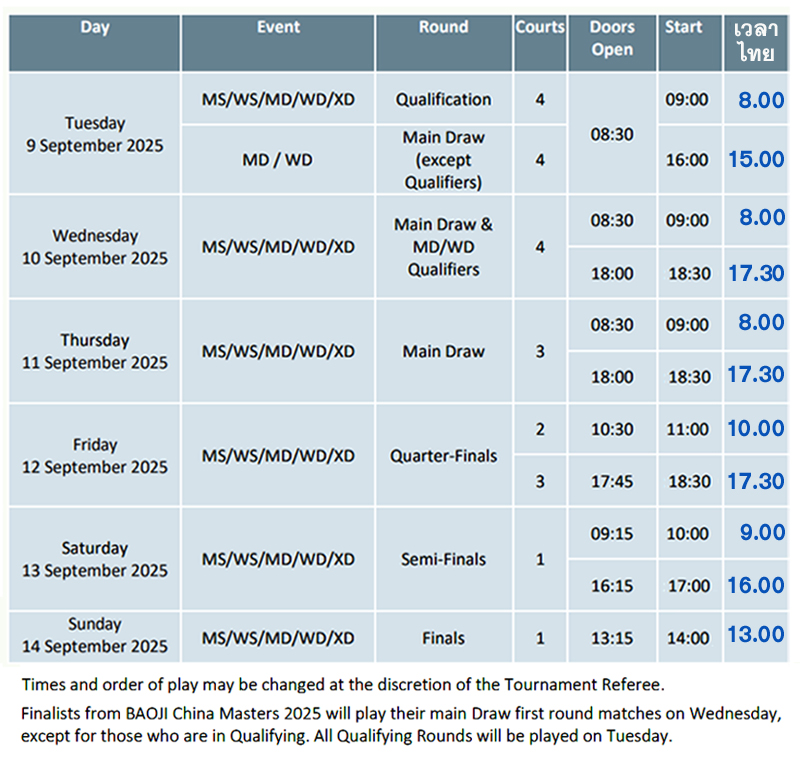The width and height of the screenshot is (800, 760).
Task: Click the Day column header
Action: click(x=94, y=43)
